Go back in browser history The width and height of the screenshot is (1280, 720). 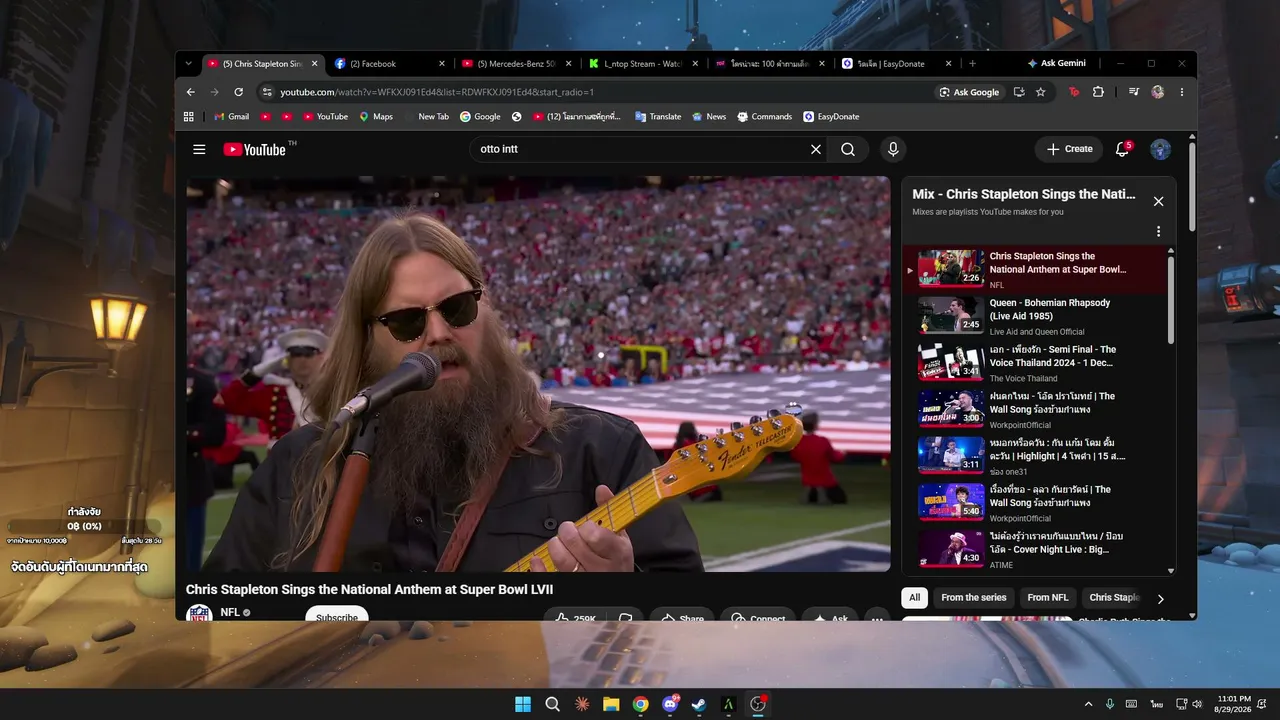click(x=191, y=92)
